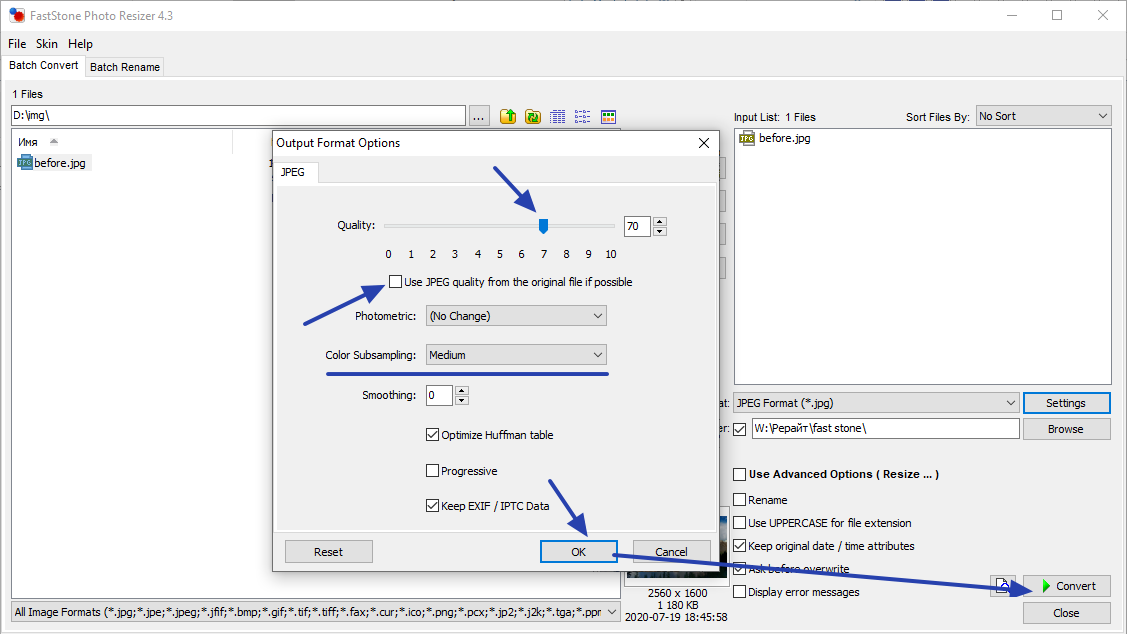Switch to the Batch Rename tab
Screen dimensions: 1127x634
(124, 67)
